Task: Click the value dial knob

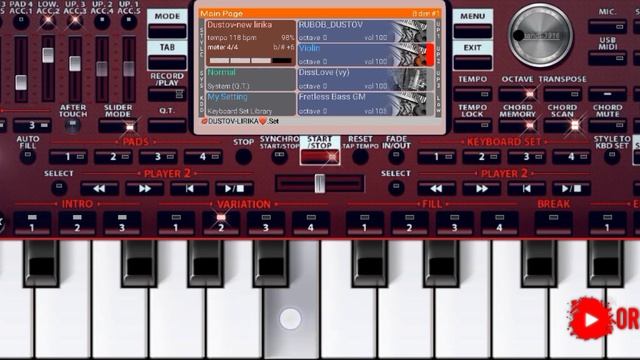Action: (540, 36)
